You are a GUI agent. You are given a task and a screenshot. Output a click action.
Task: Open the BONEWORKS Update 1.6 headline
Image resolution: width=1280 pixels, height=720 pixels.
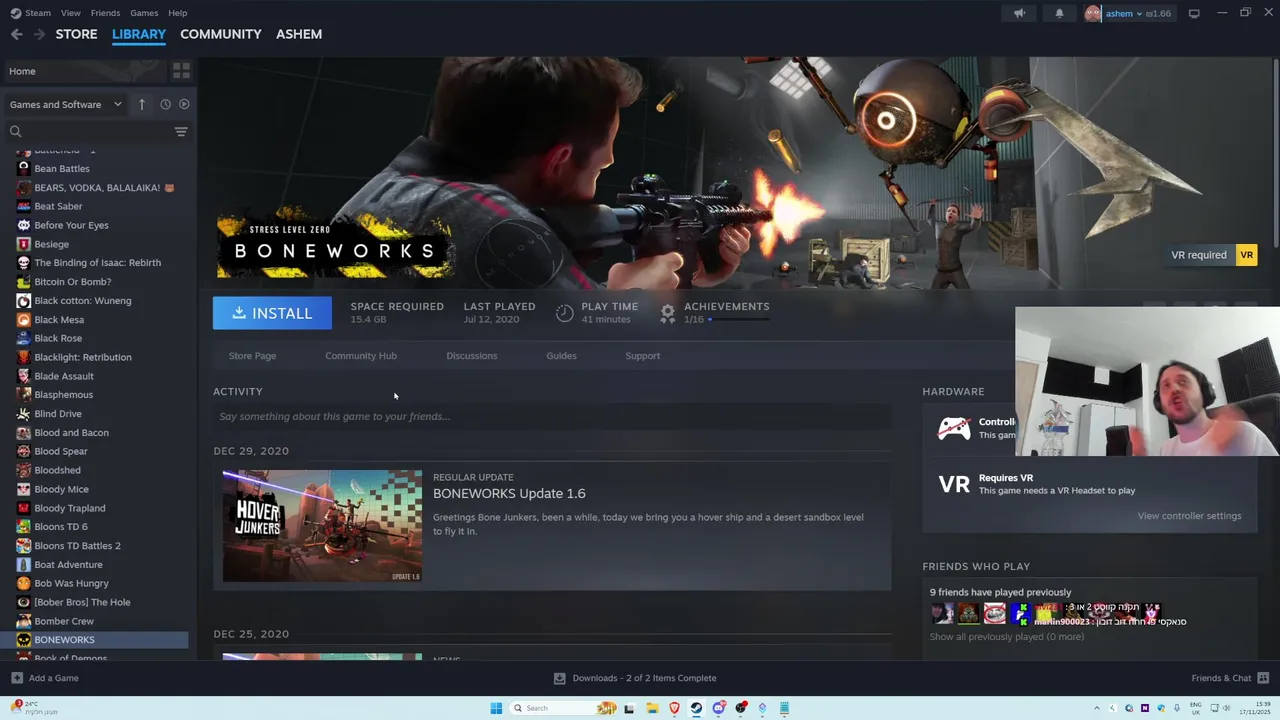coord(509,493)
